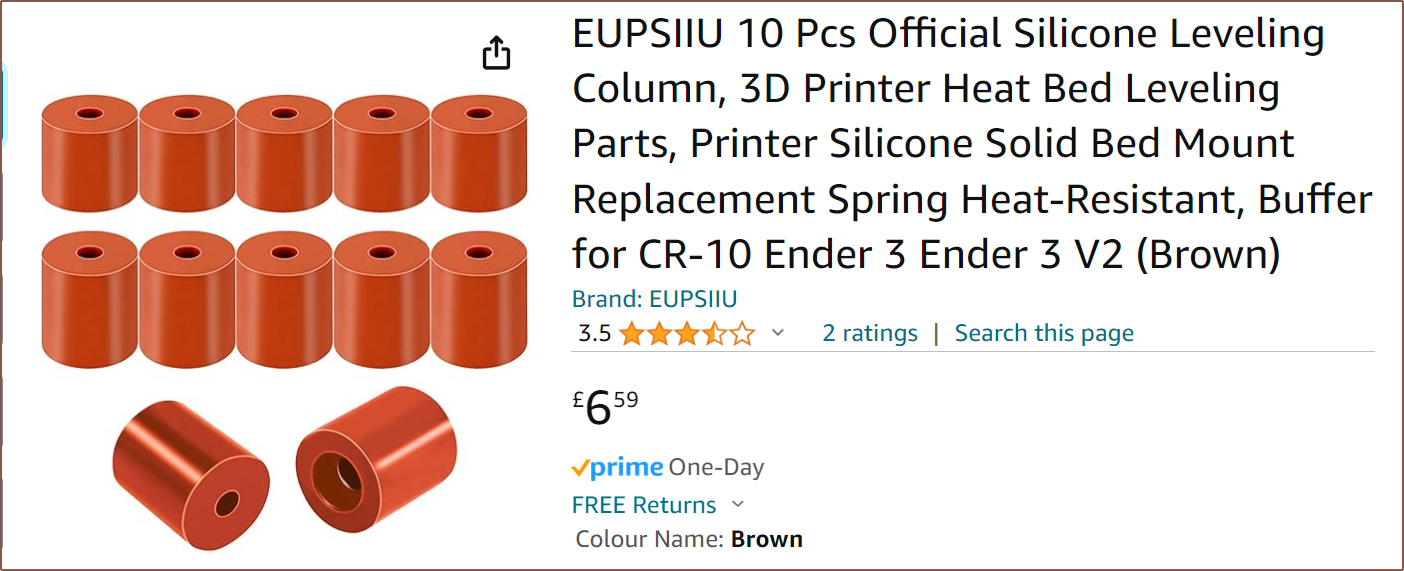Click the orange star rating icons
Screen dimensions: 1404x571
coord(686,334)
